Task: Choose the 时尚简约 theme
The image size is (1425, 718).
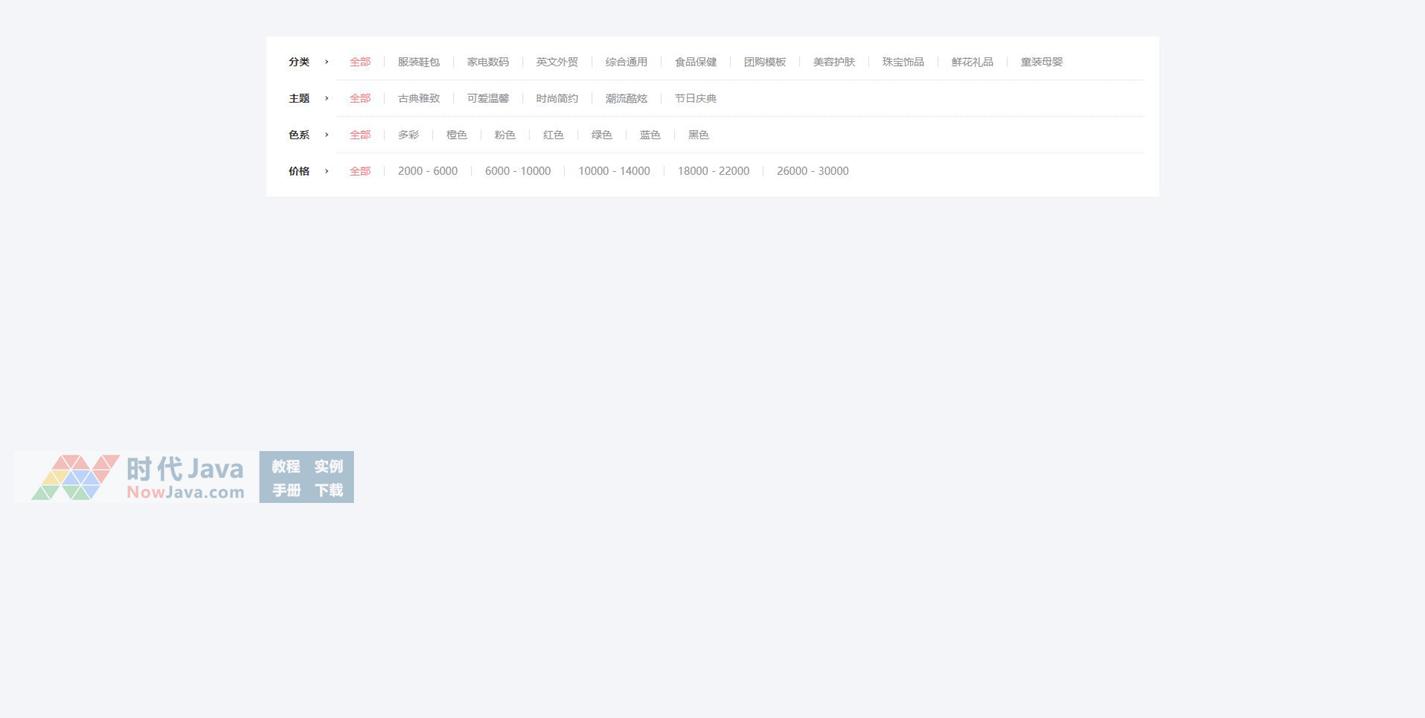Action: 556,98
